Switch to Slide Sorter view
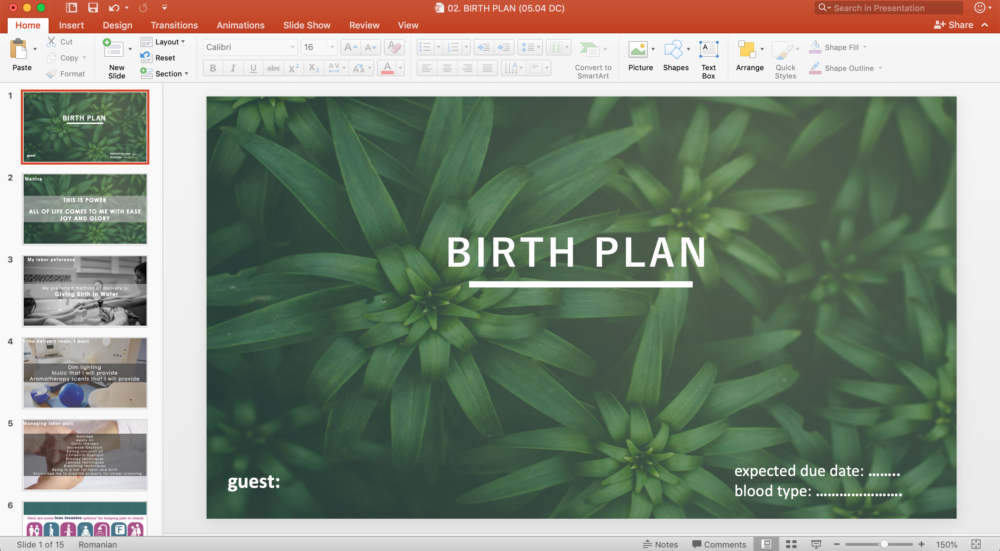 [791, 544]
